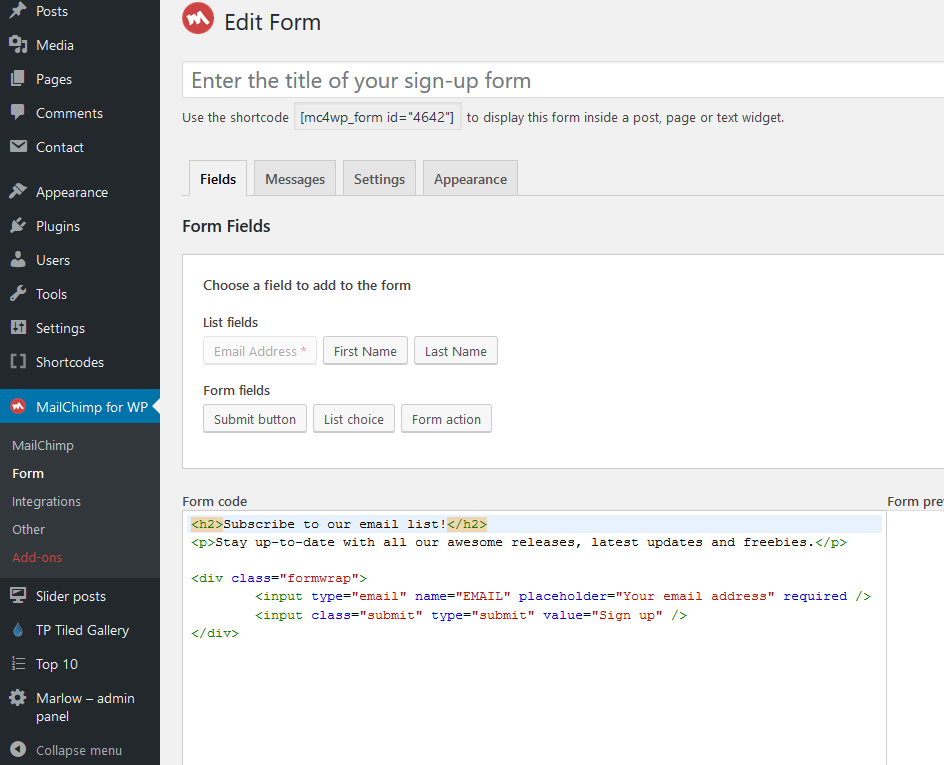Image resolution: width=944 pixels, height=765 pixels.
Task: Click the Posts pushpin icon in sidebar
Action: click(18, 11)
